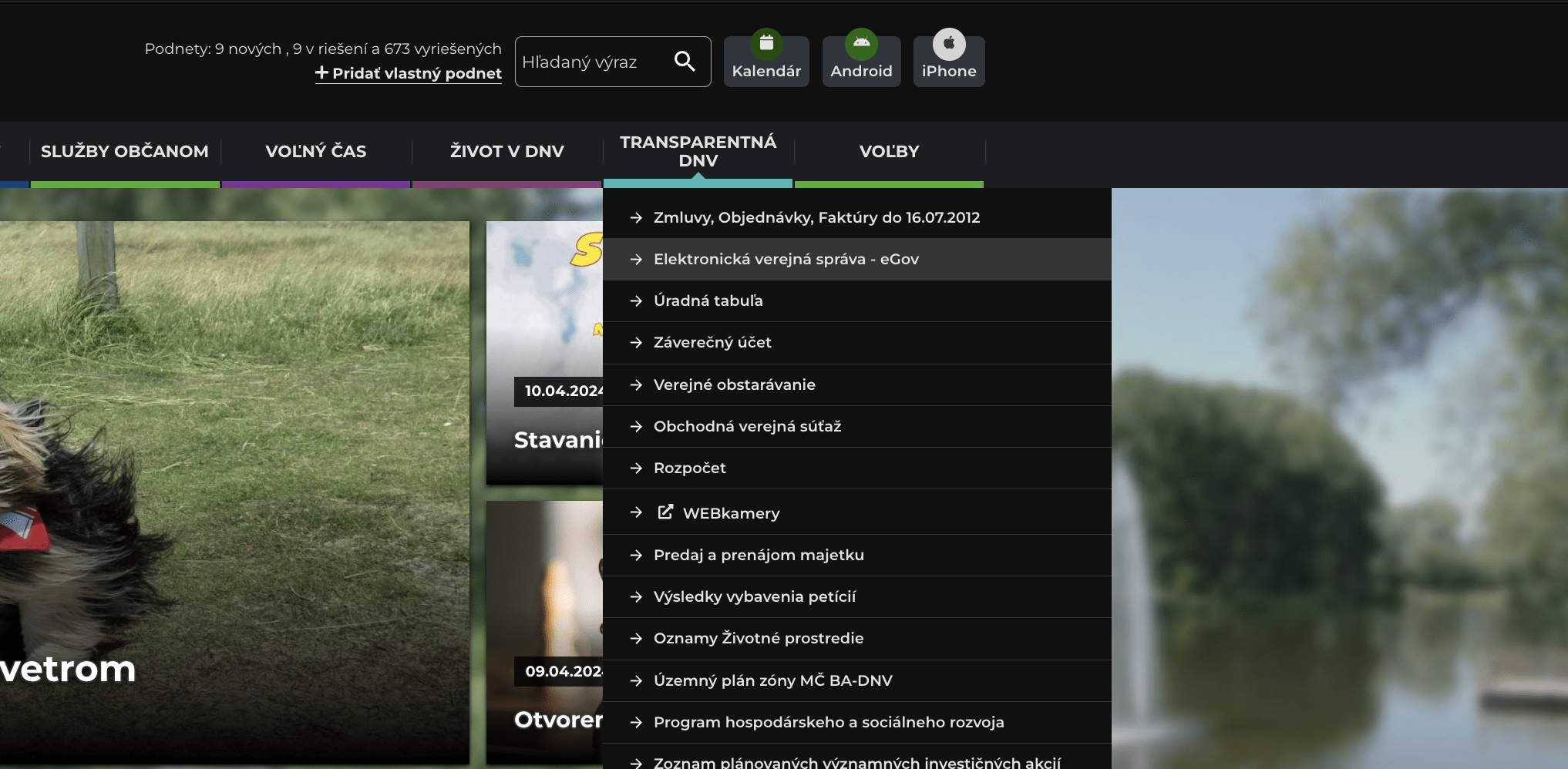Select Územný plán zóny MČ BA-DNV

[772, 680]
